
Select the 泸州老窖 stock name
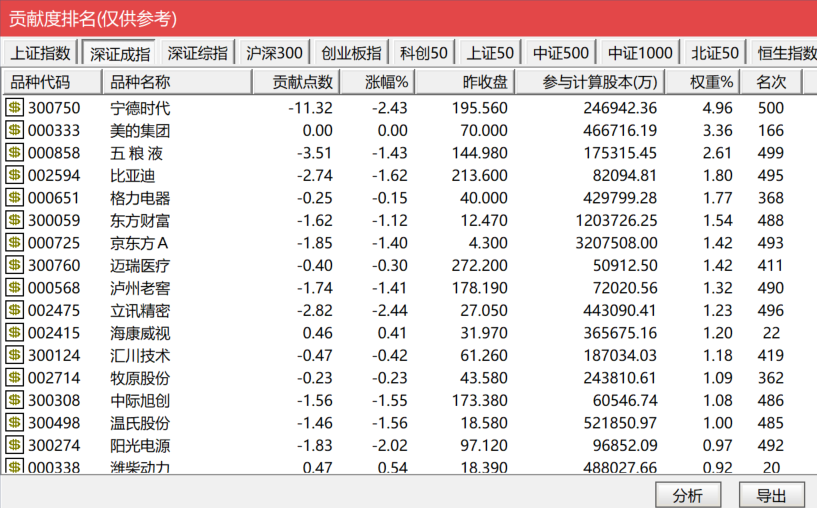tap(140, 288)
